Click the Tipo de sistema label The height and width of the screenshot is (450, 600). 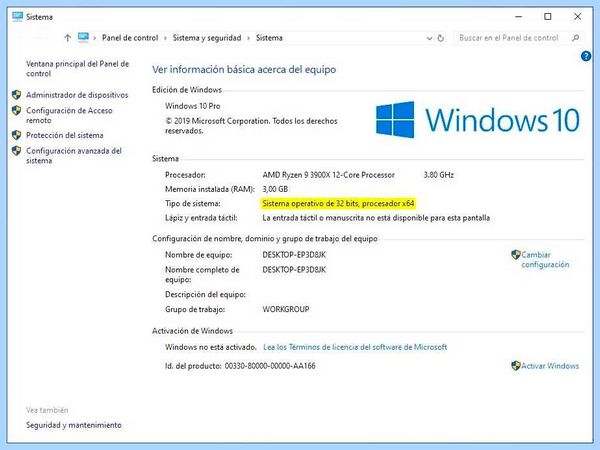click(x=192, y=204)
